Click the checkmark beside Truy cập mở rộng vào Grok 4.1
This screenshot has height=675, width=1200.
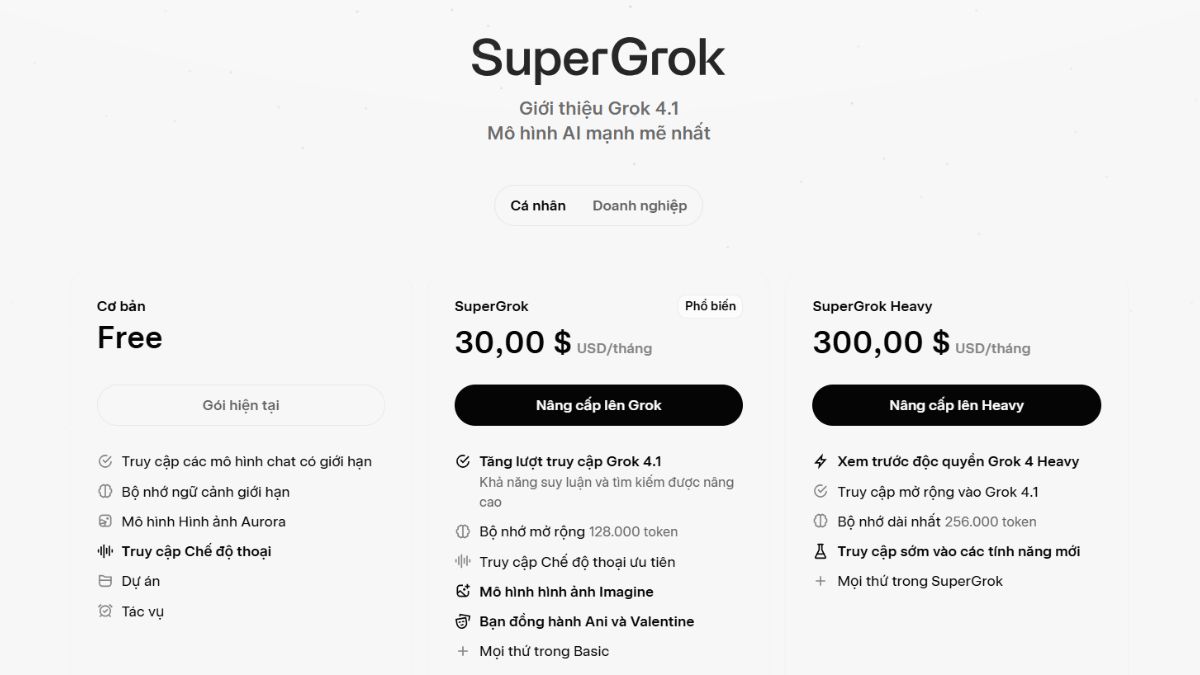click(x=820, y=491)
